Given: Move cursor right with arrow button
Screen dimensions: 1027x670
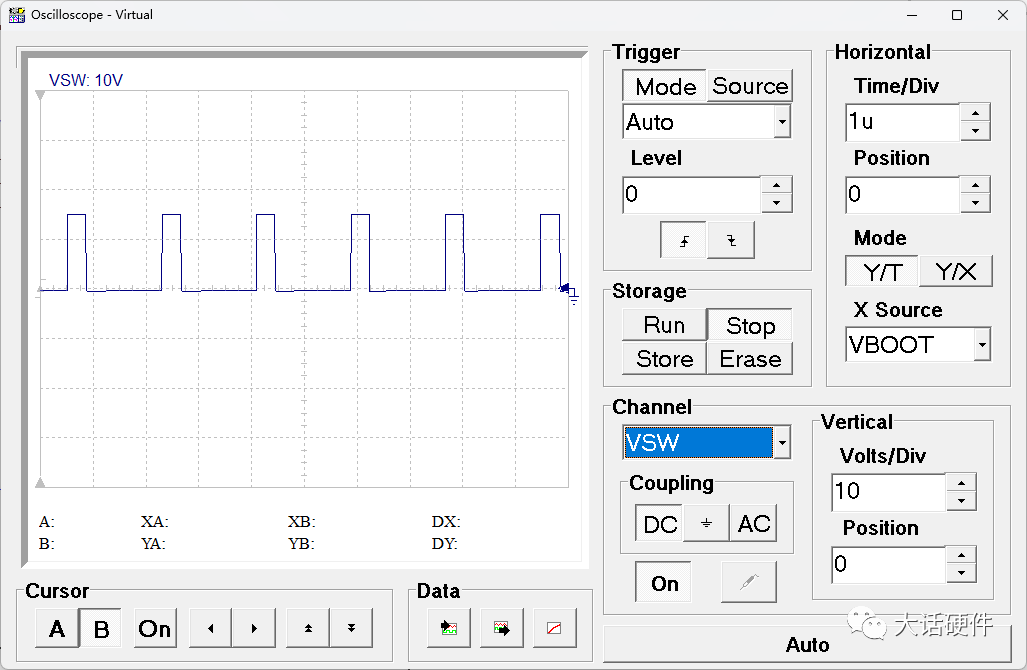Looking at the screenshot, I should [254, 628].
